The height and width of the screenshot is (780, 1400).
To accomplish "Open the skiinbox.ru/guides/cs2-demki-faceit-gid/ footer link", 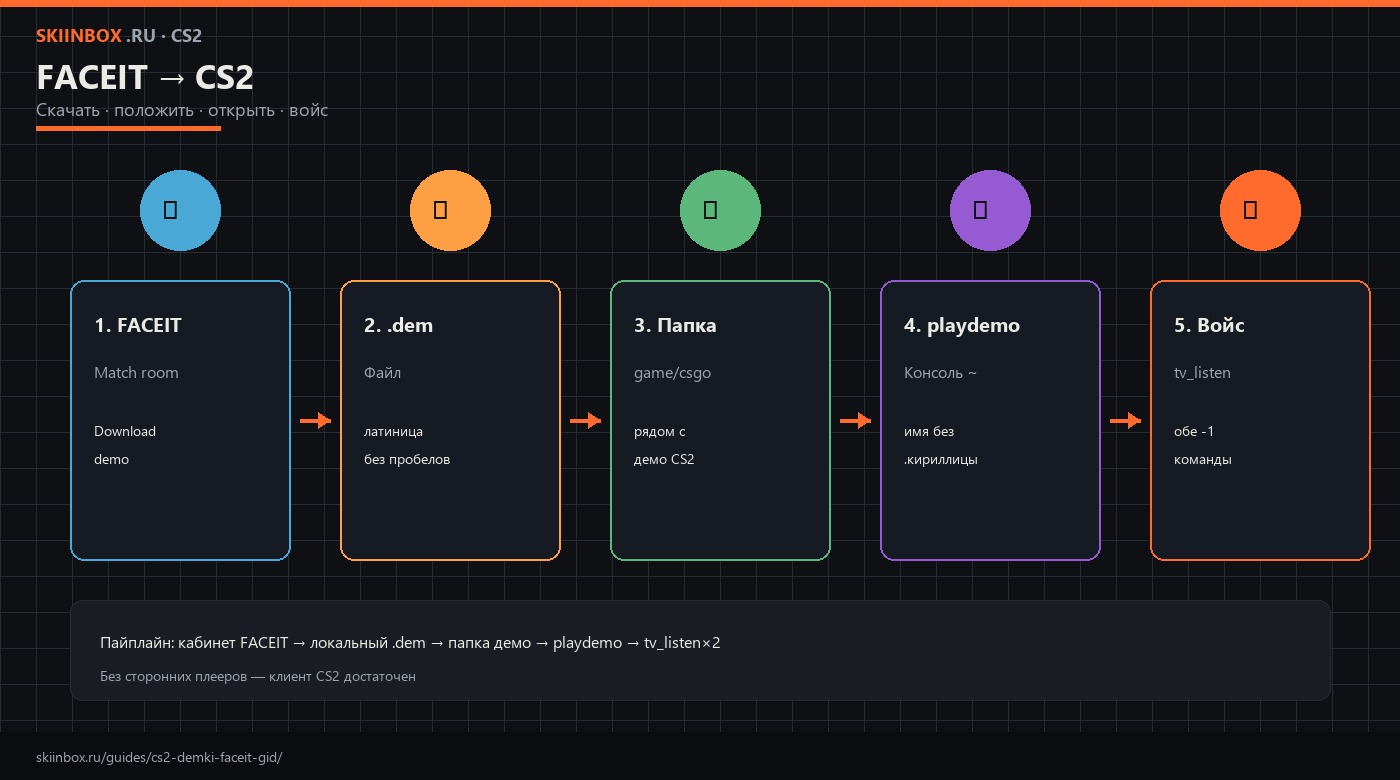I will click(159, 757).
